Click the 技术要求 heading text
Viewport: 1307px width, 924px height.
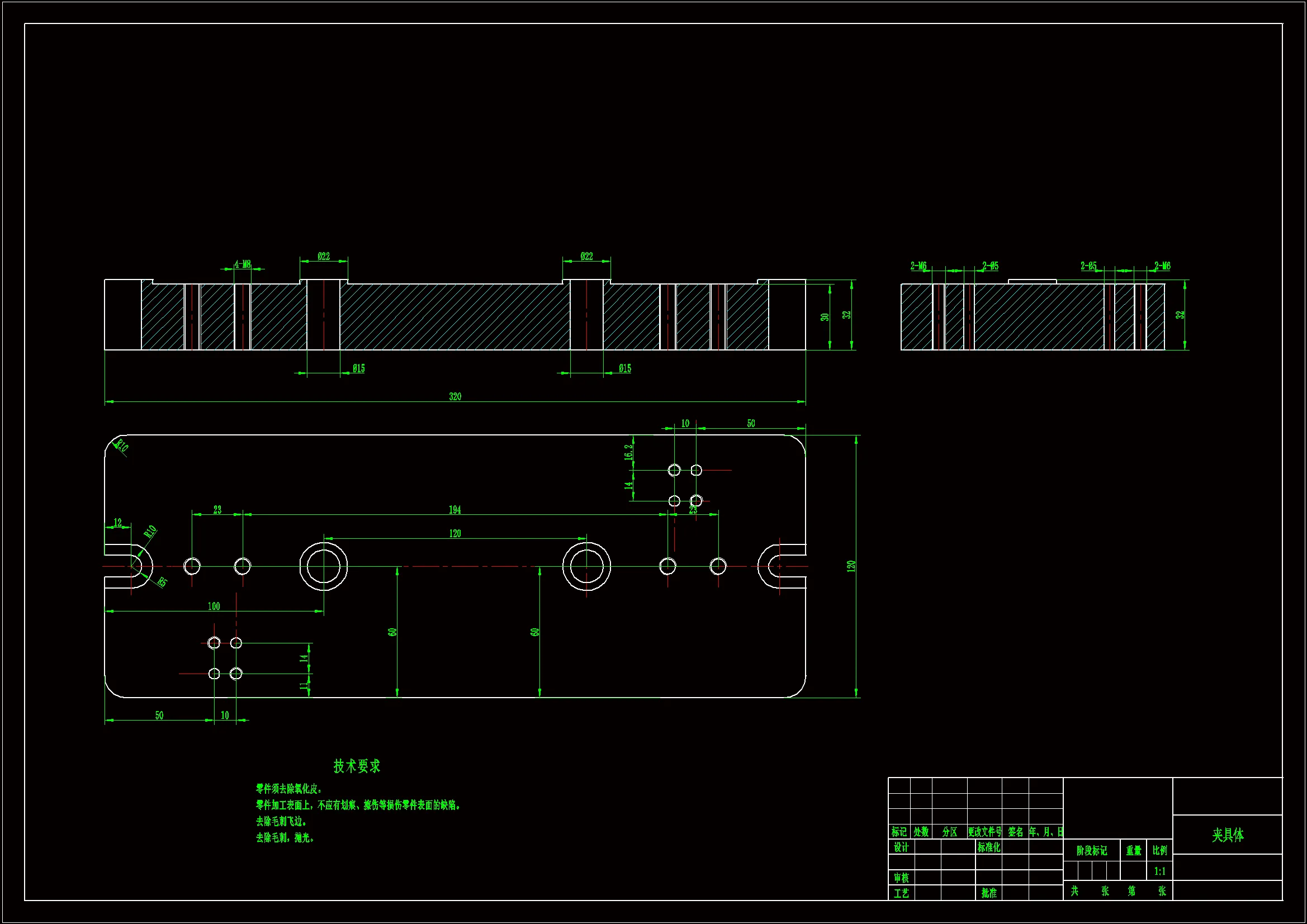click(356, 766)
